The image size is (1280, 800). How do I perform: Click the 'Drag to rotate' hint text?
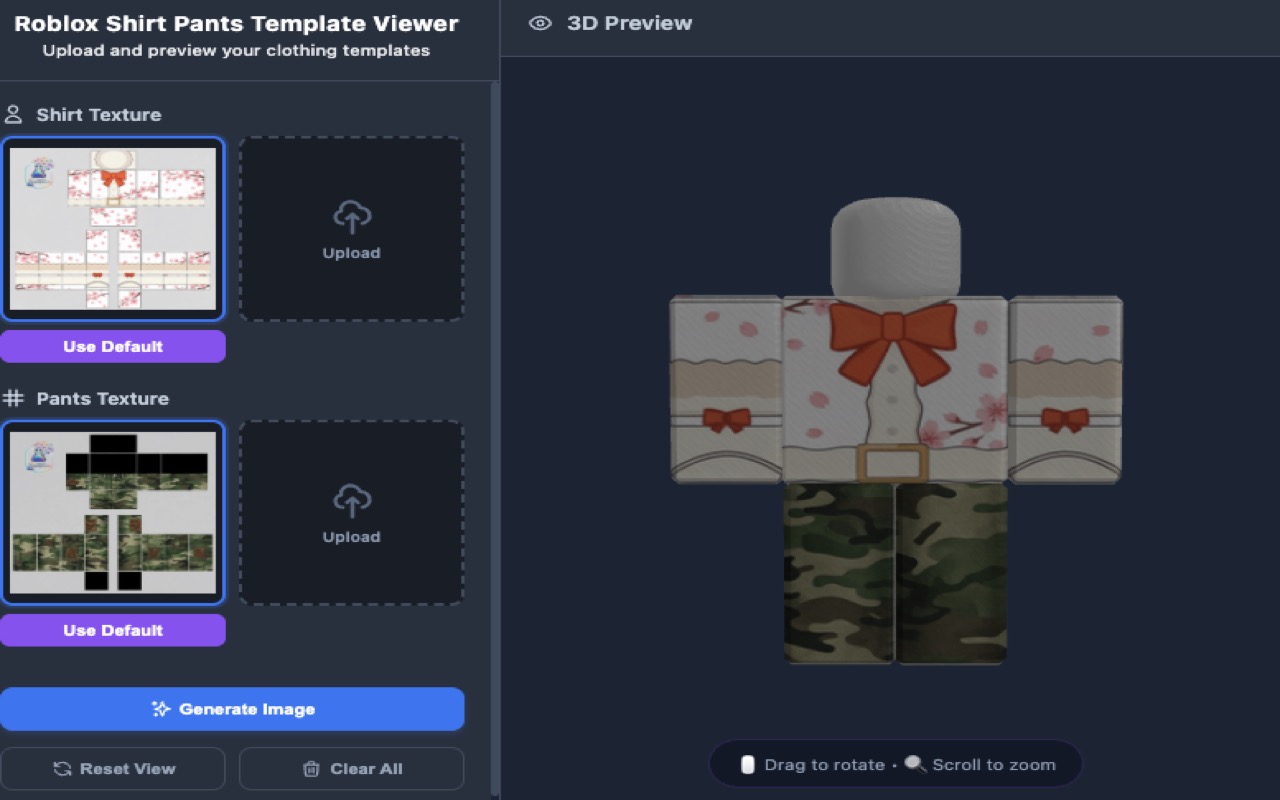pos(824,765)
